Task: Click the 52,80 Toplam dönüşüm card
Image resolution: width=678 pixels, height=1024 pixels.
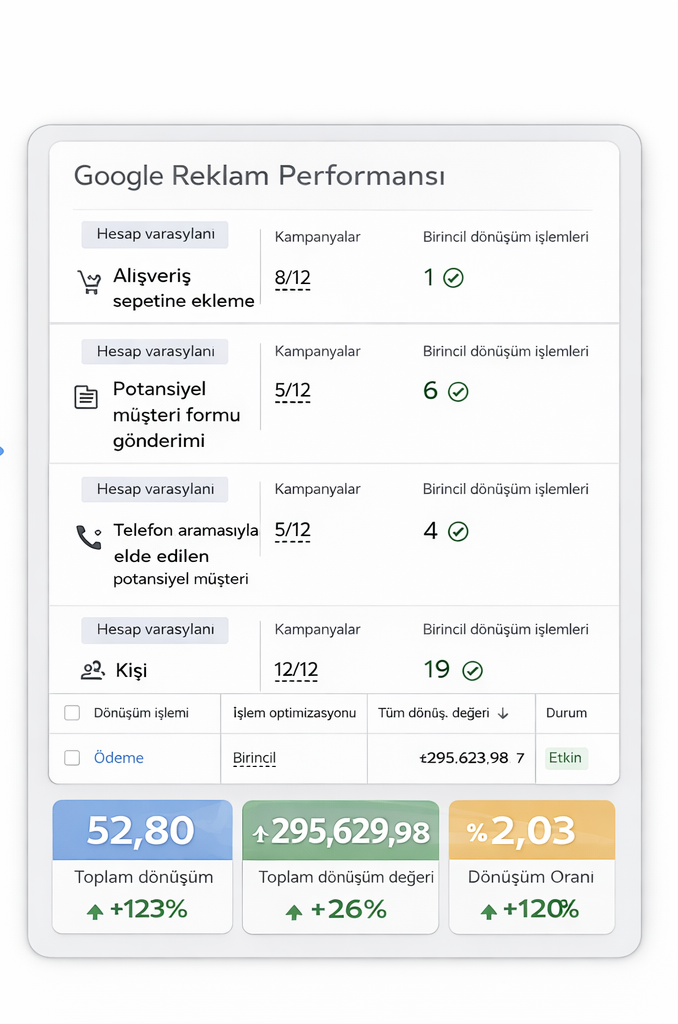Action: [142, 867]
